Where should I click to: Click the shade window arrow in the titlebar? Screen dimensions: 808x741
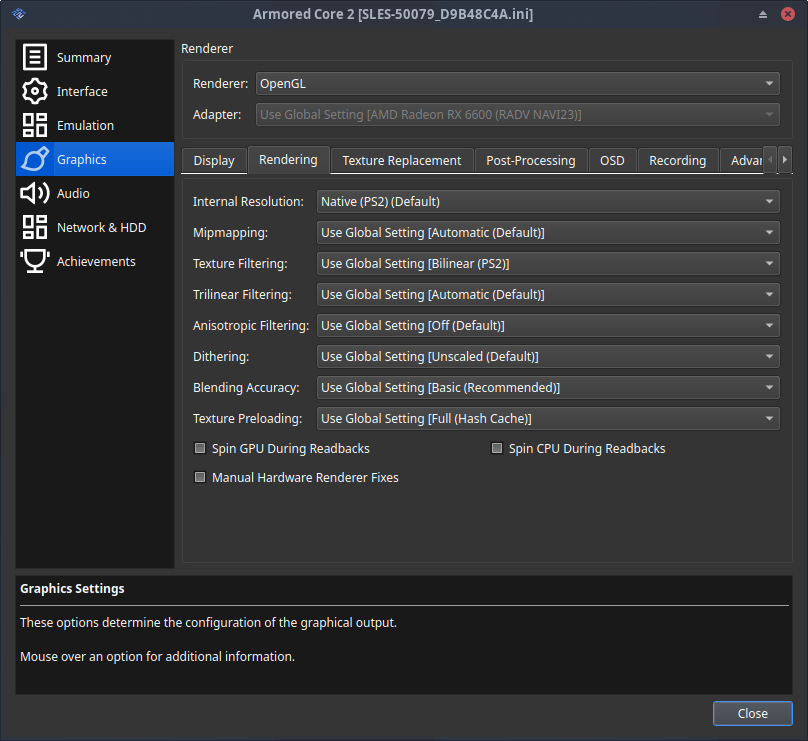point(761,14)
